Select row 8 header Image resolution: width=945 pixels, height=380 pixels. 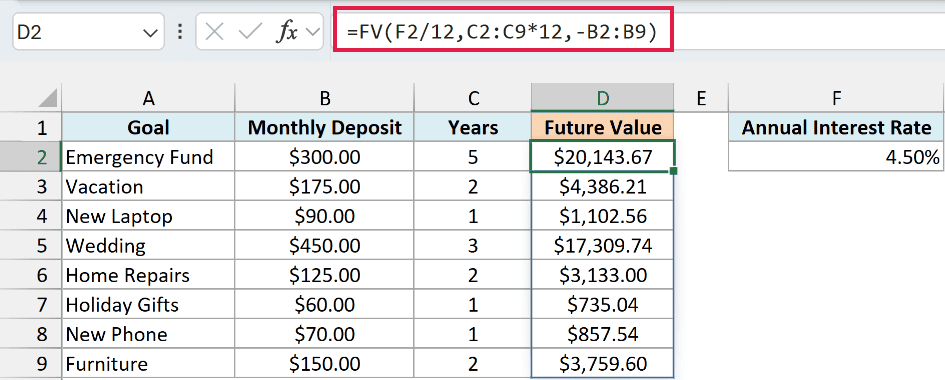(30, 334)
